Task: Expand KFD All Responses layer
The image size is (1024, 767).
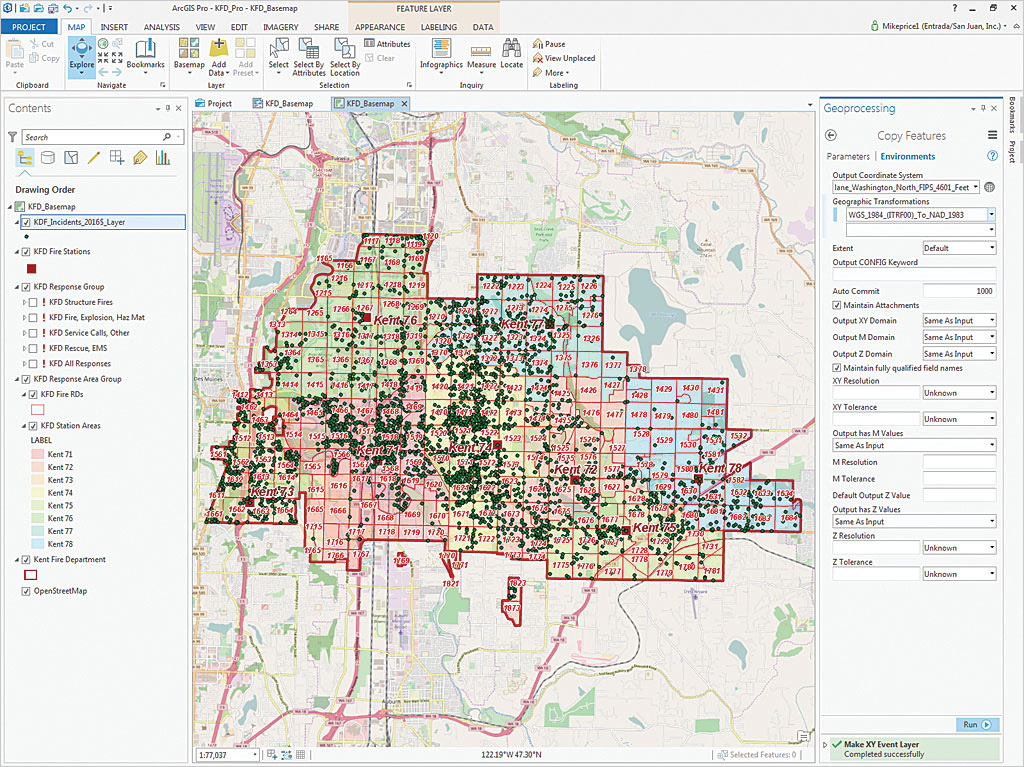Action: click(x=24, y=364)
